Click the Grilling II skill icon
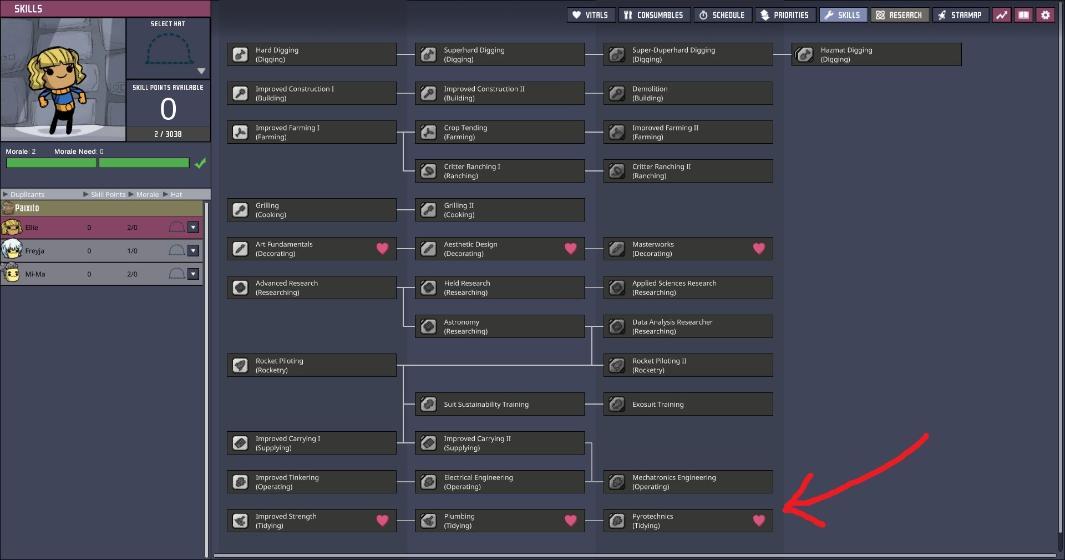 (428, 210)
